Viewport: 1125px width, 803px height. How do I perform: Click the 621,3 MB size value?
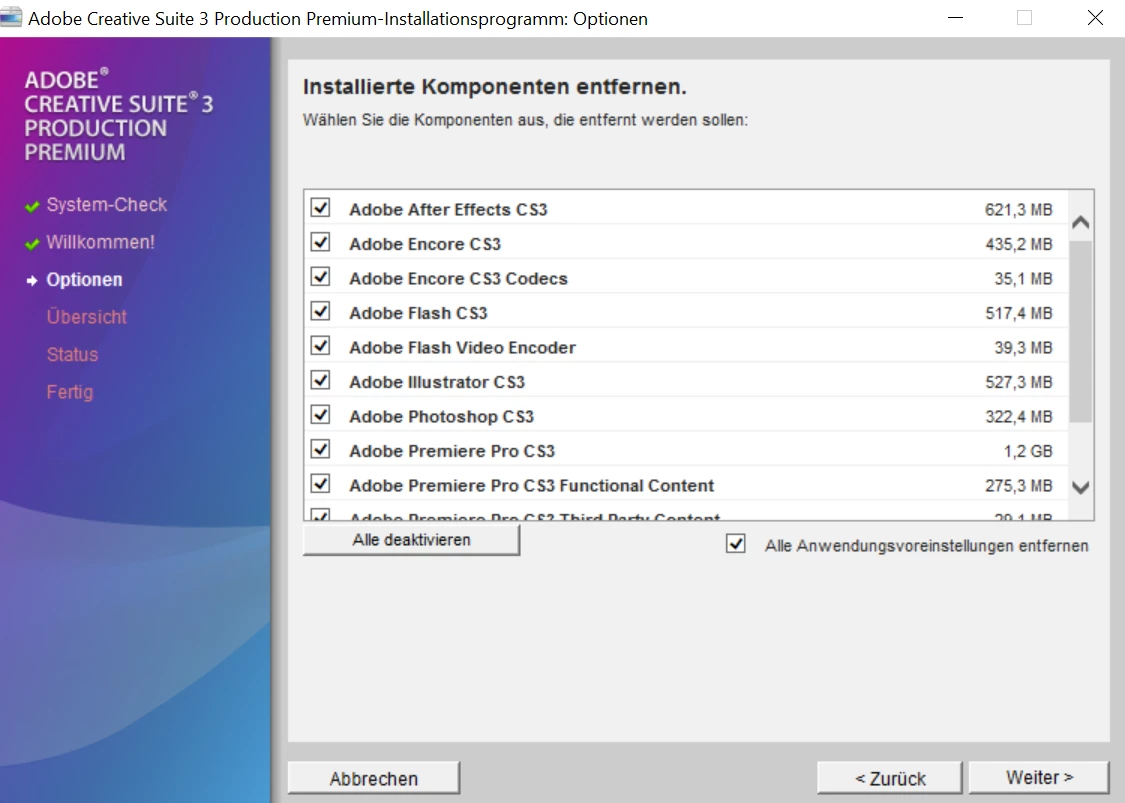1019,210
